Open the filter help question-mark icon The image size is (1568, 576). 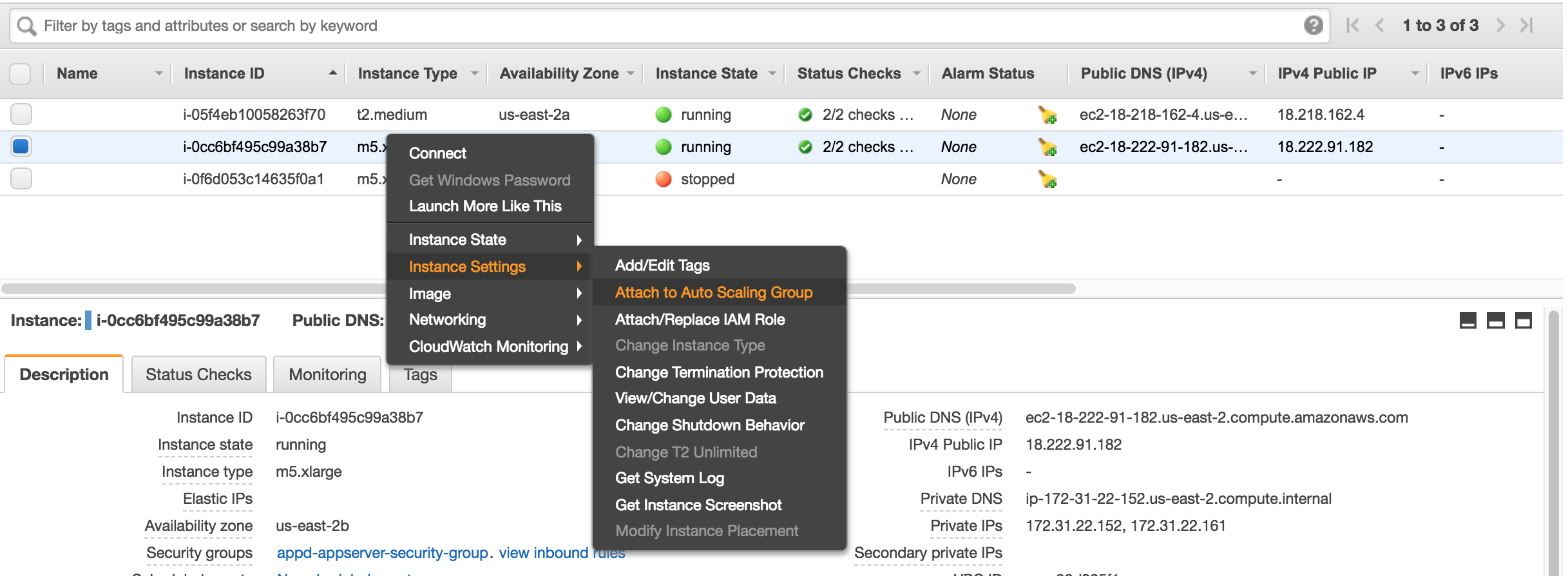coord(1313,25)
